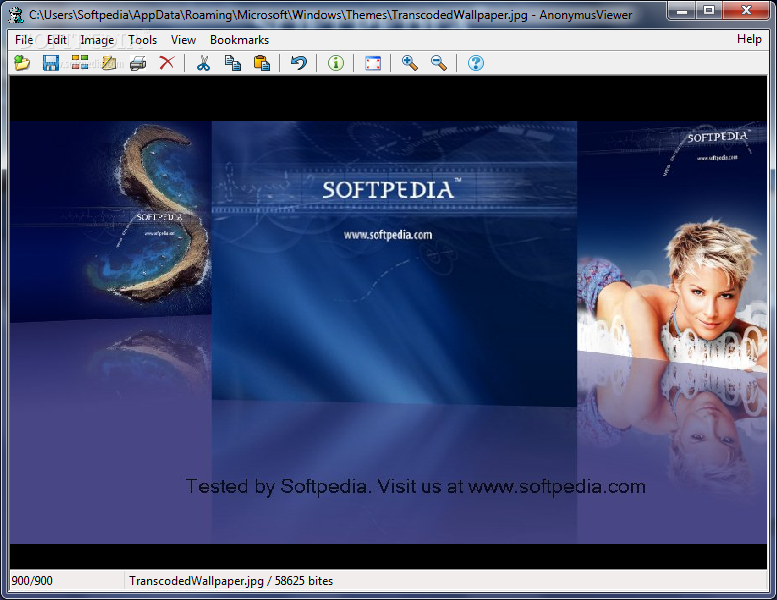Click the displayed wallpaper image

(x=388, y=332)
